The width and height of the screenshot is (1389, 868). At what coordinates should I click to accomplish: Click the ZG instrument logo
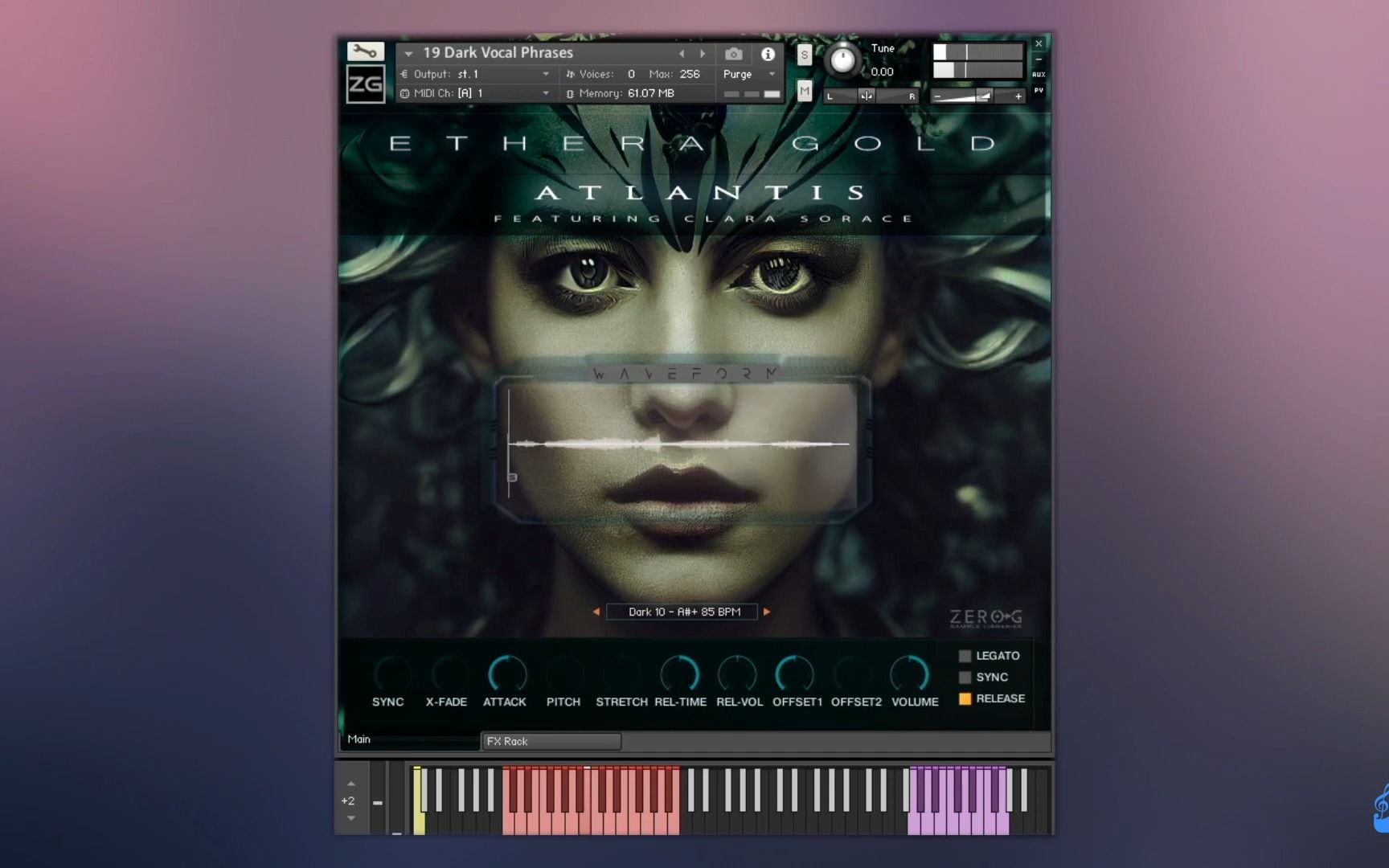(x=365, y=84)
